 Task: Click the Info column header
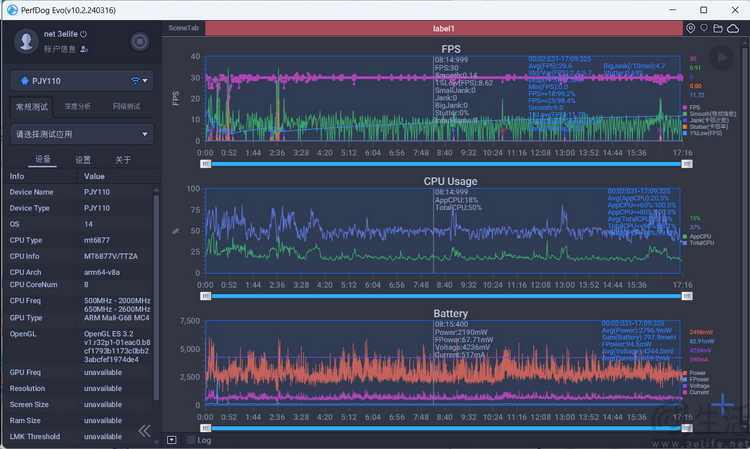[17, 176]
